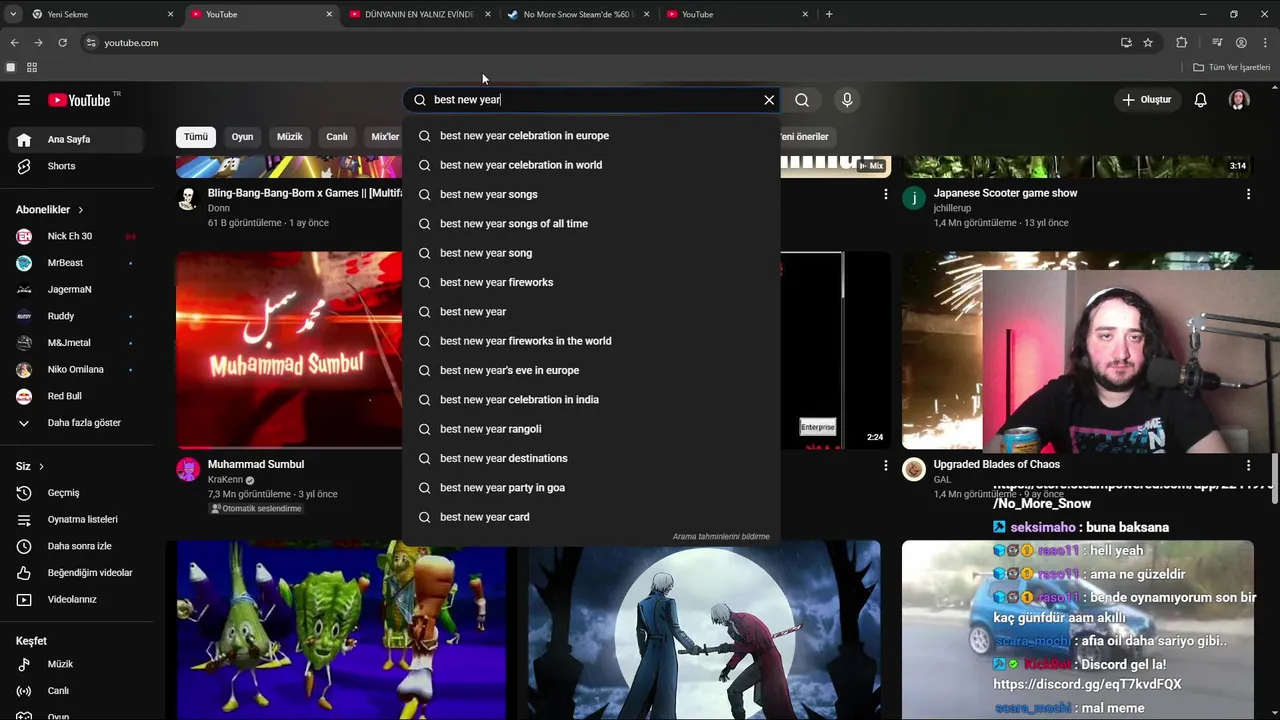Choose suggestion best new year fireworks in the world
Viewport: 1280px width, 720px height.
pos(591,341)
